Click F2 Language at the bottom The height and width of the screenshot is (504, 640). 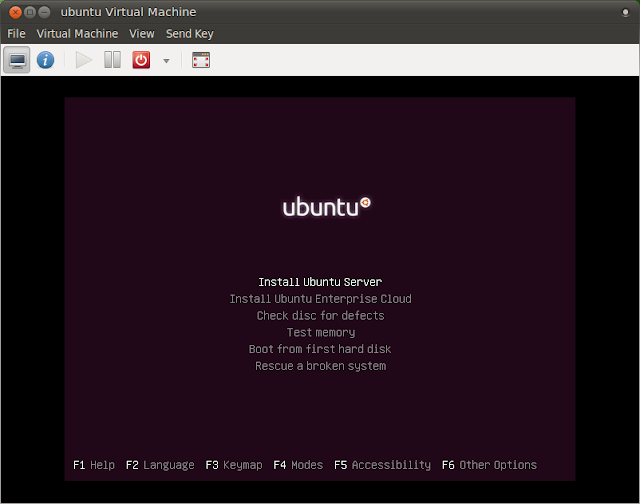coord(160,465)
